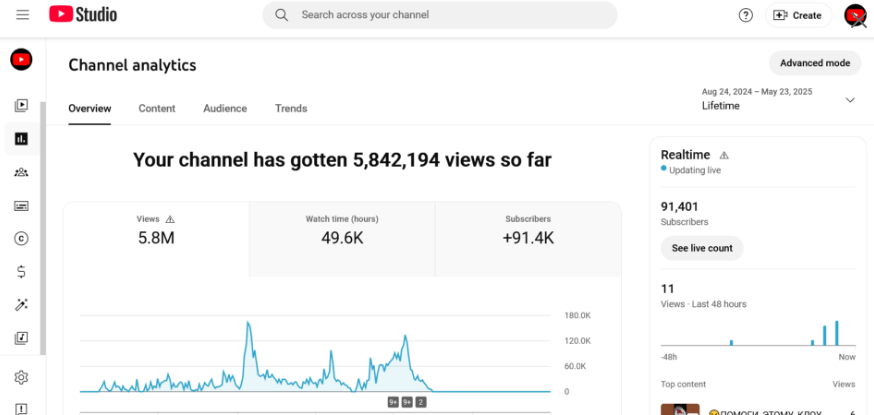
Task: Open the Customization magic wand icon
Action: [x=21, y=305]
